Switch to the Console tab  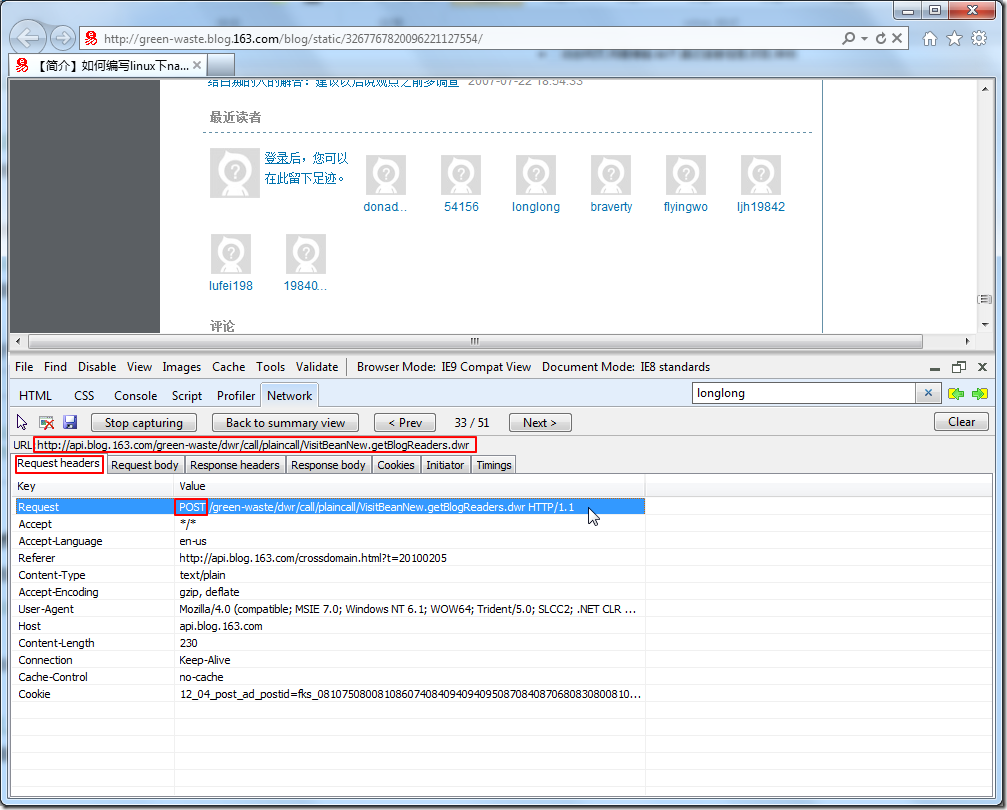[x=136, y=396]
